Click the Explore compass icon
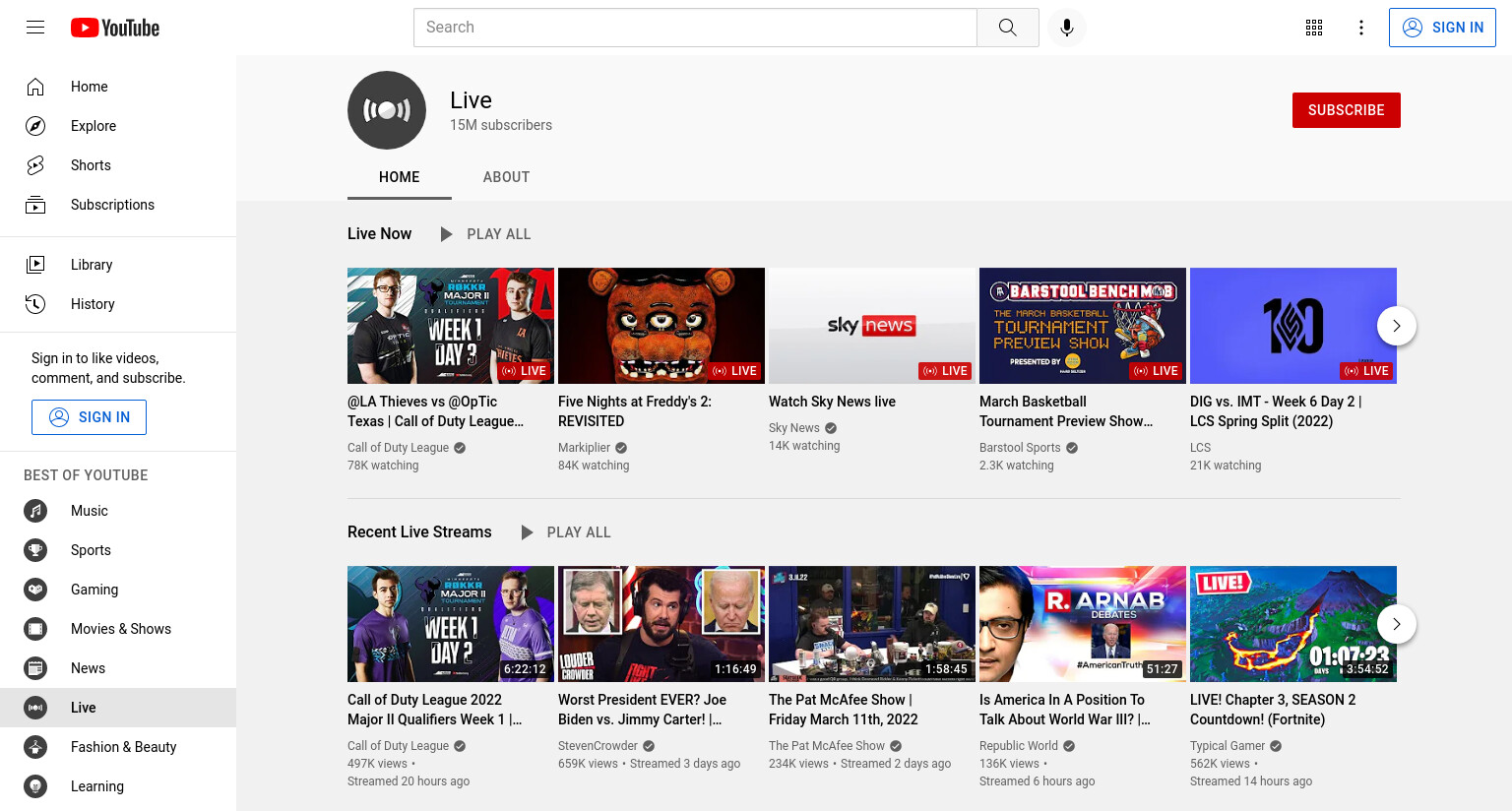This screenshot has height=811, width=1512. [35, 126]
